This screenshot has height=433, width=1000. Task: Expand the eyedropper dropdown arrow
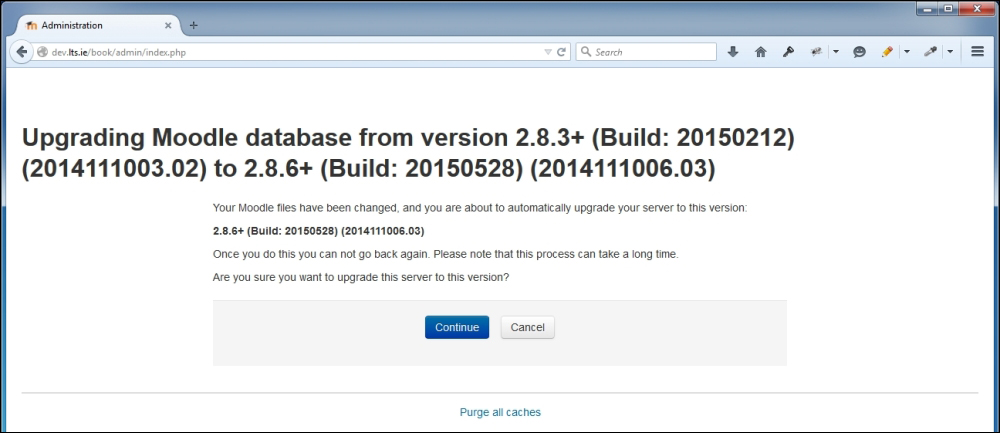point(950,52)
